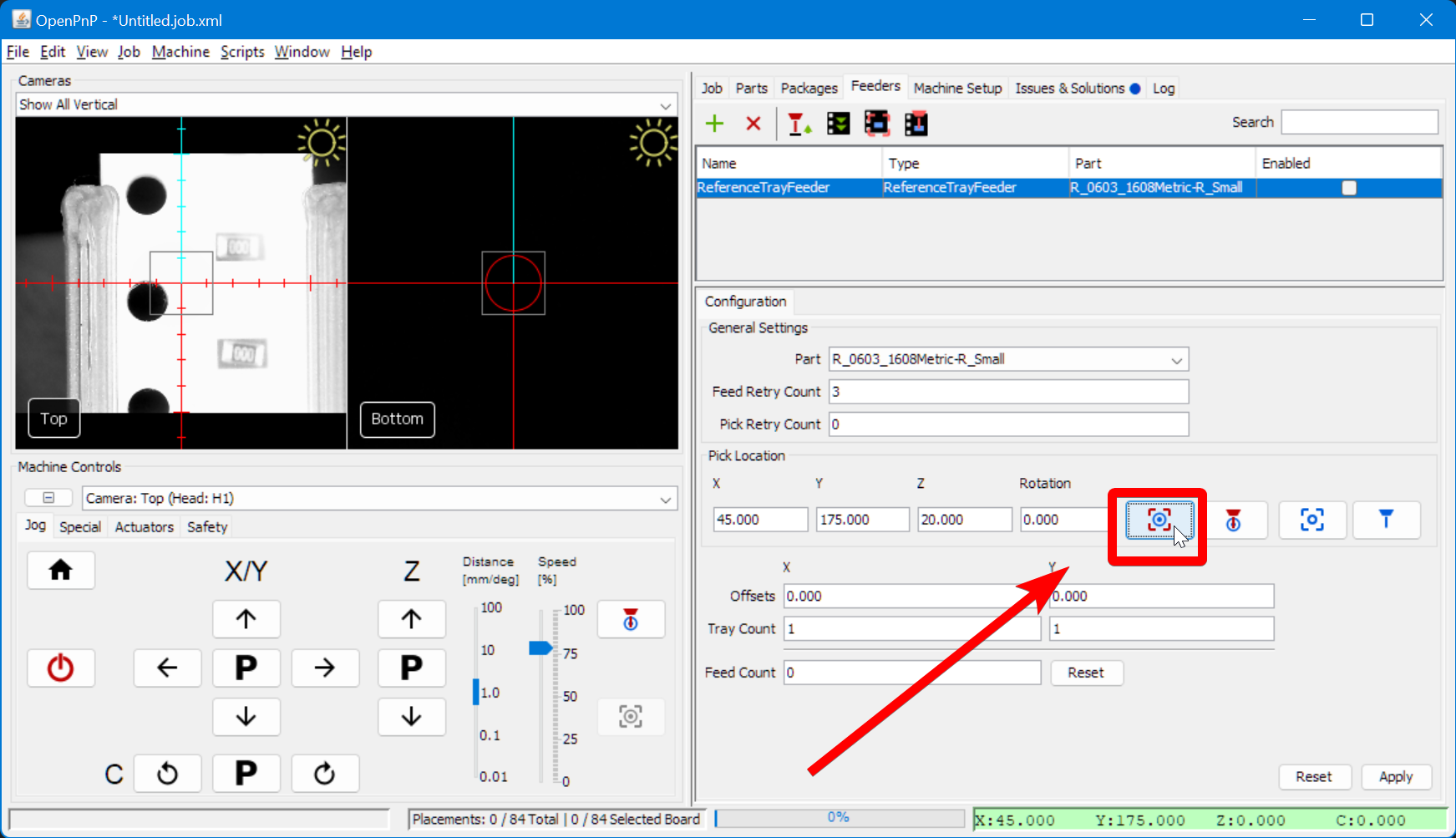Click inside the feeder Search field
1456x838 pixels.
pyautogui.click(x=1359, y=122)
